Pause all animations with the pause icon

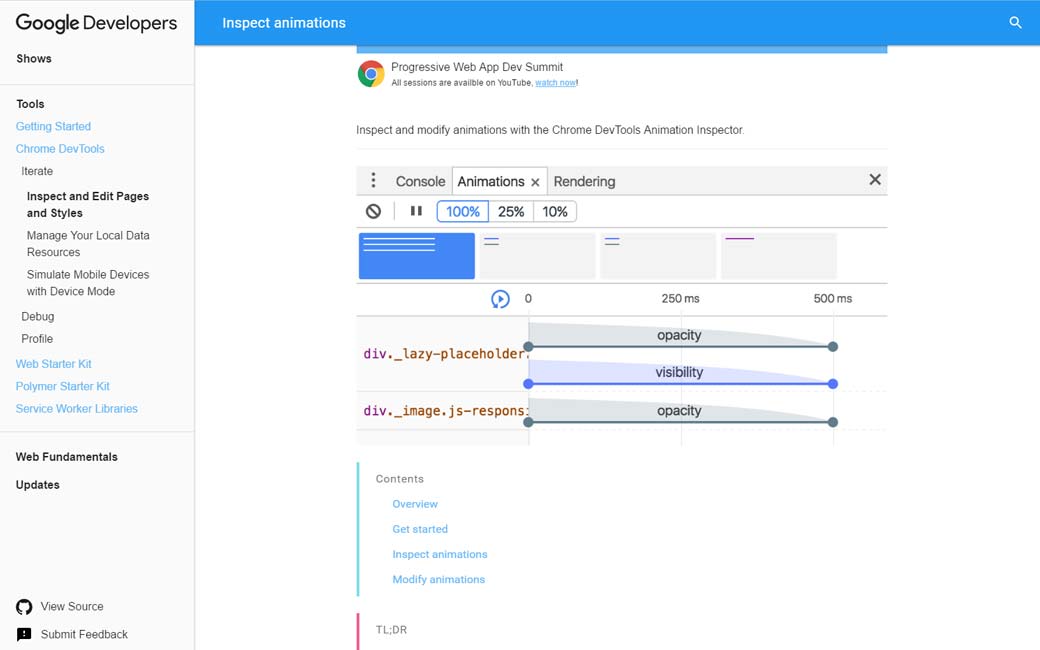(x=416, y=211)
